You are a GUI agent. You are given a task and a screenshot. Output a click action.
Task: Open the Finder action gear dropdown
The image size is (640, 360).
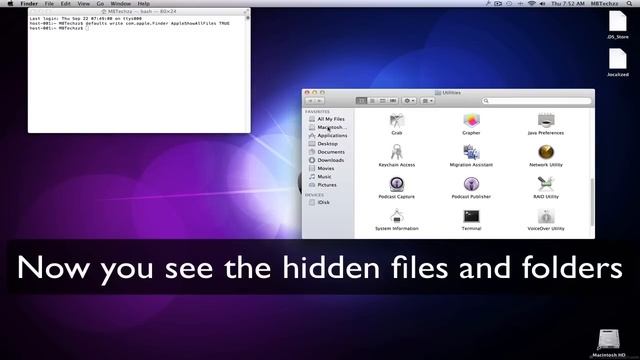(x=409, y=100)
